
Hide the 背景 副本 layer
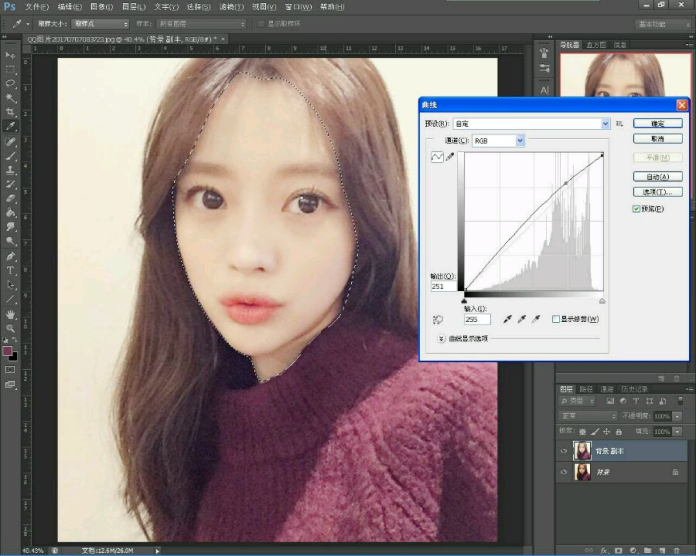[564, 451]
